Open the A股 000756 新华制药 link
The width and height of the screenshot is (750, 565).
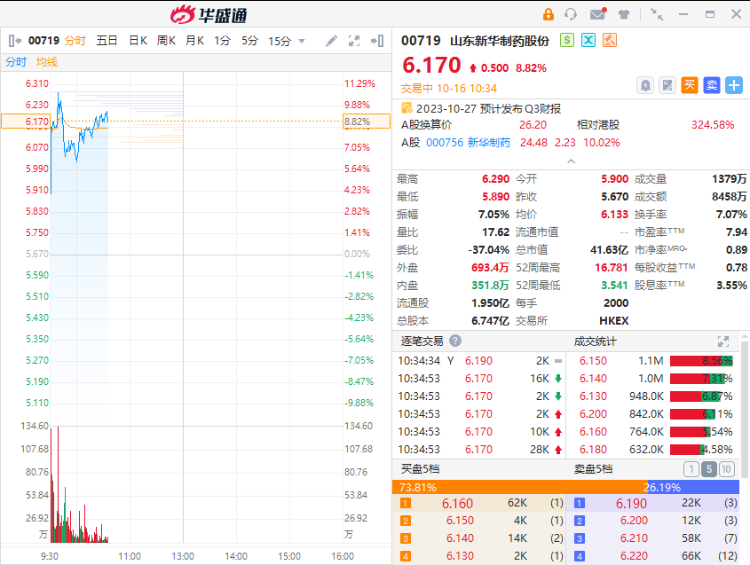tap(468, 142)
